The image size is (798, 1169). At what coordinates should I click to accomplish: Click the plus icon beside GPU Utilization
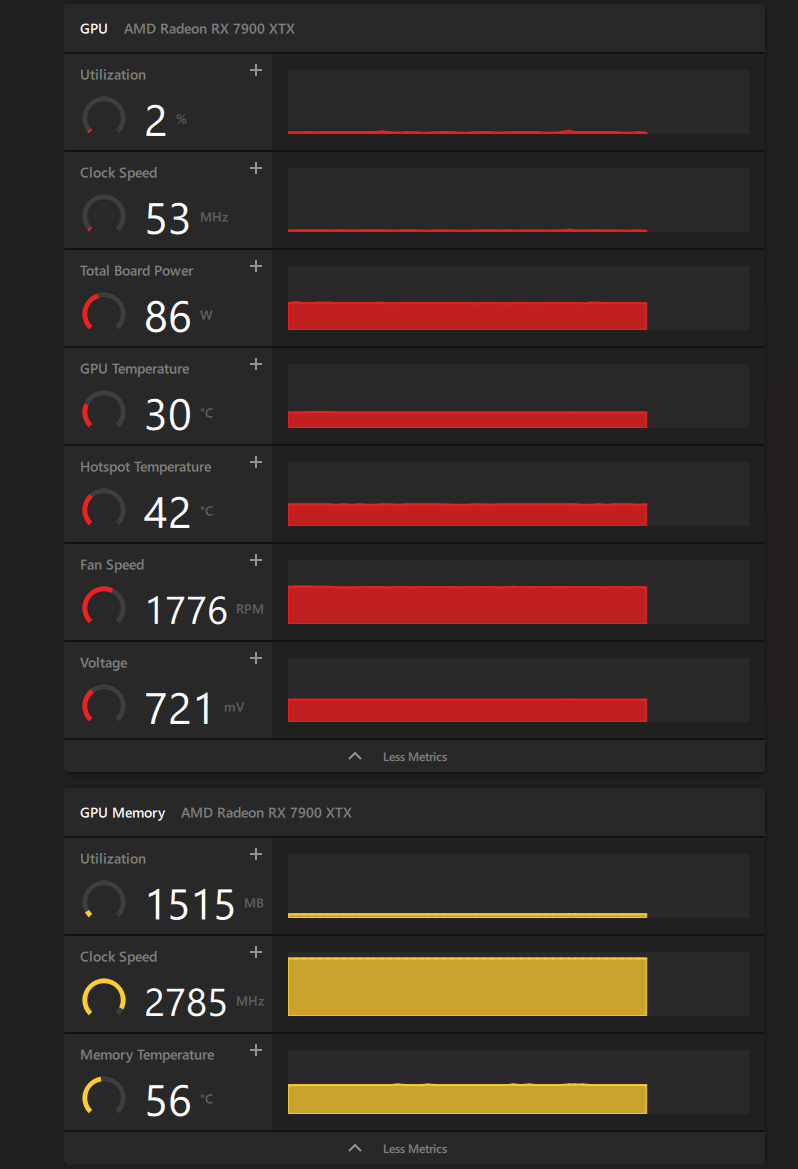tap(256, 70)
